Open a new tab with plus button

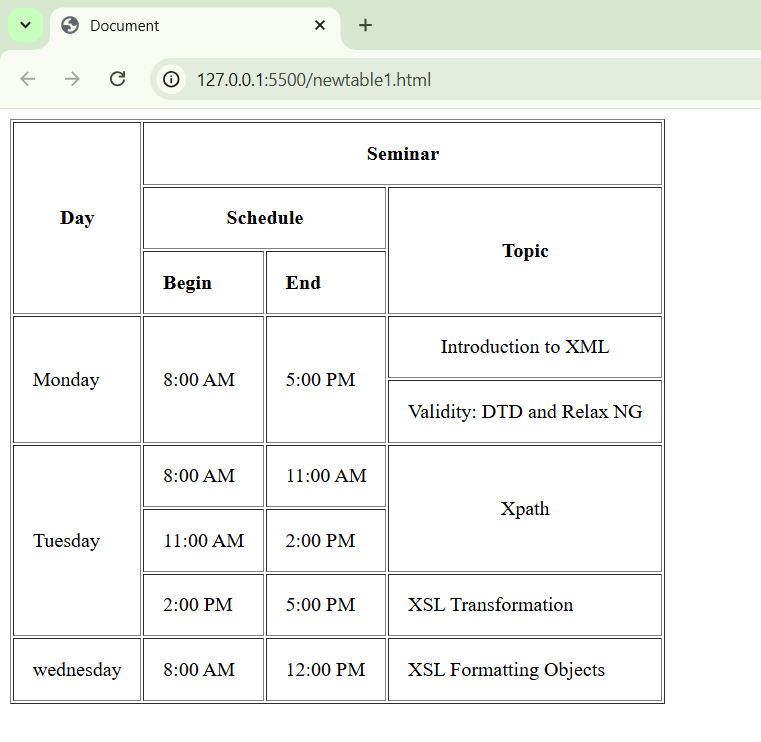[365, 25]
